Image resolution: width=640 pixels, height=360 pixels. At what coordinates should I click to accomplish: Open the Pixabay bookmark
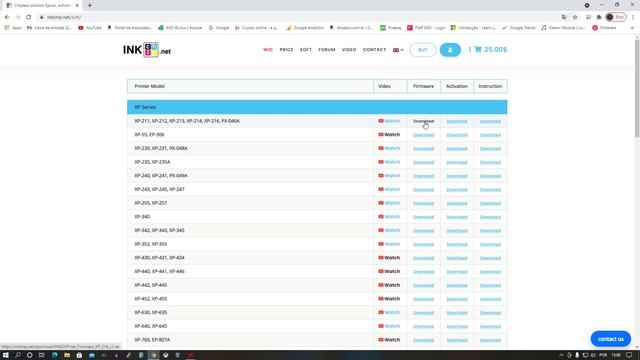click(x=391, y=28)
